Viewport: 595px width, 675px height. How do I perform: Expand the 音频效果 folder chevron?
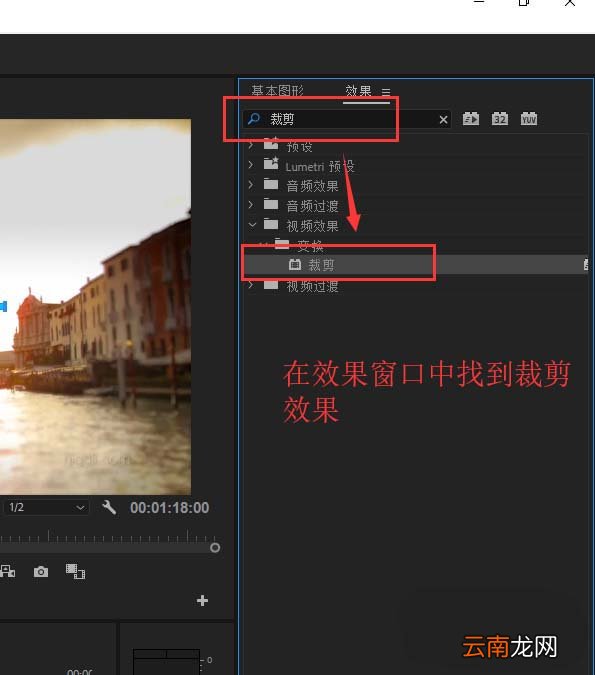(x=251, y=185)
